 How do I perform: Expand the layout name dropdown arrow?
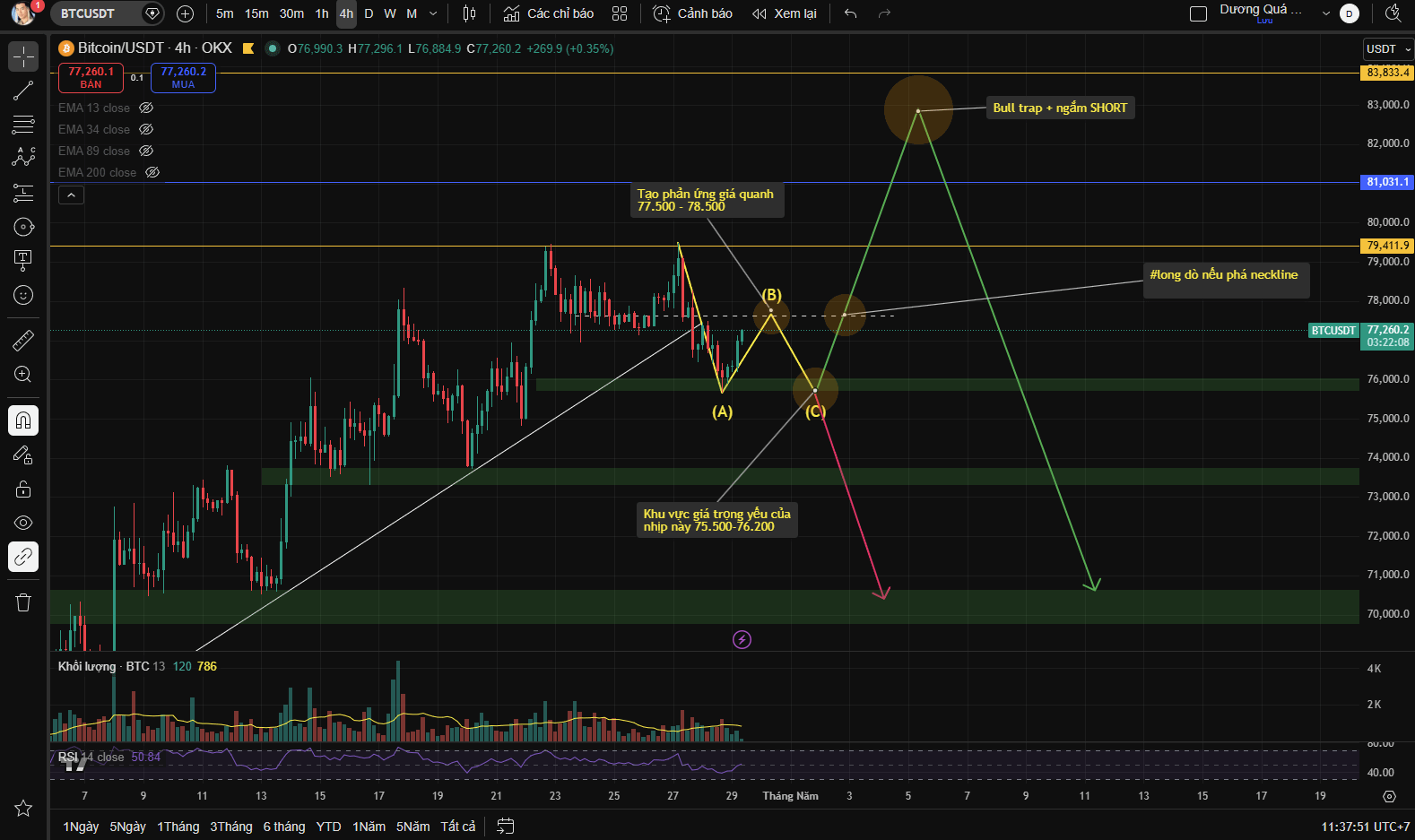(x=1326, y=13)
